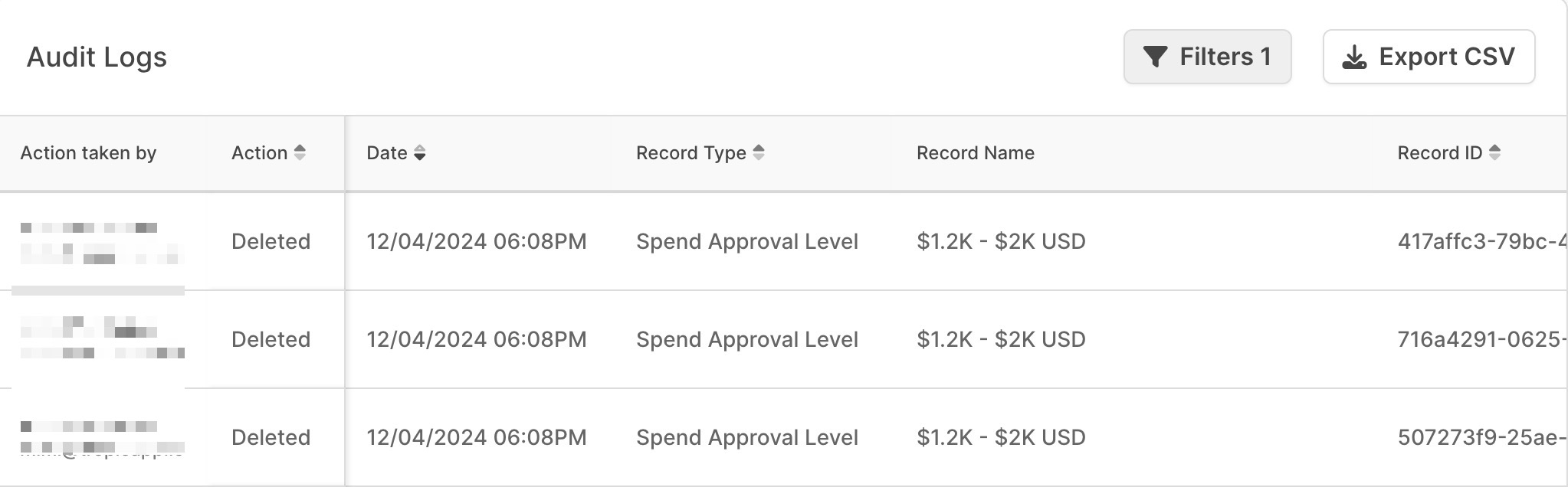Select the Record ID header label
1568x487 pixels.
1440,152
